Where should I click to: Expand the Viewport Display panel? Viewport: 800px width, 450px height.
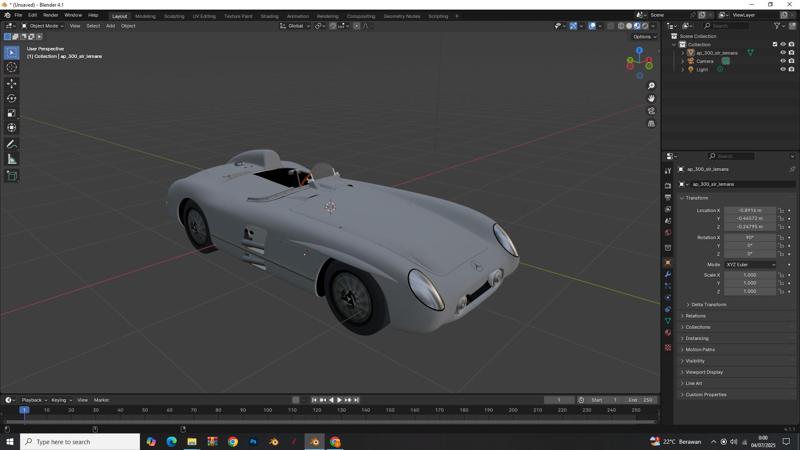coord(702,372)
